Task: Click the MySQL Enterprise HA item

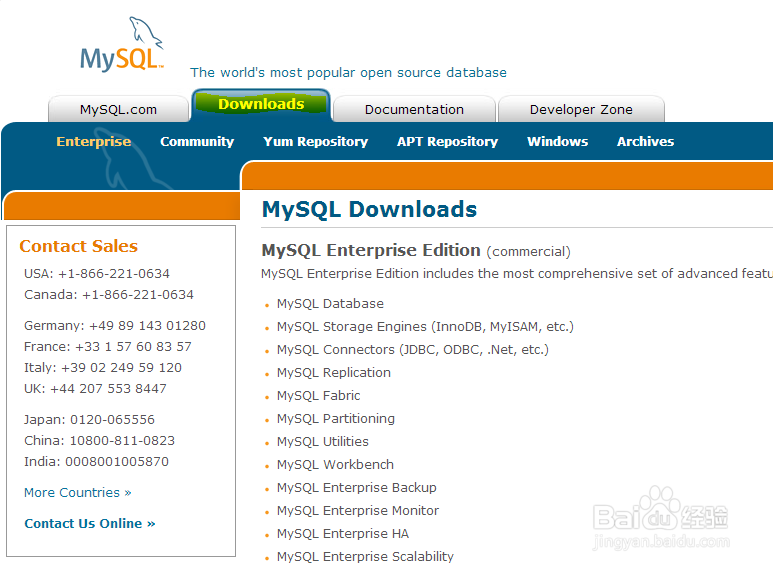Action: point(343,534)
